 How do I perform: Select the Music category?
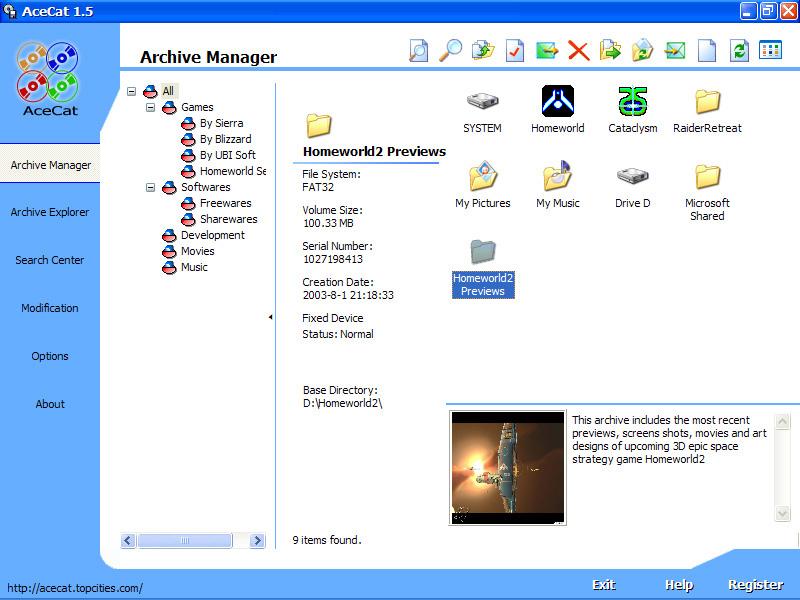[x=194, y=267]
